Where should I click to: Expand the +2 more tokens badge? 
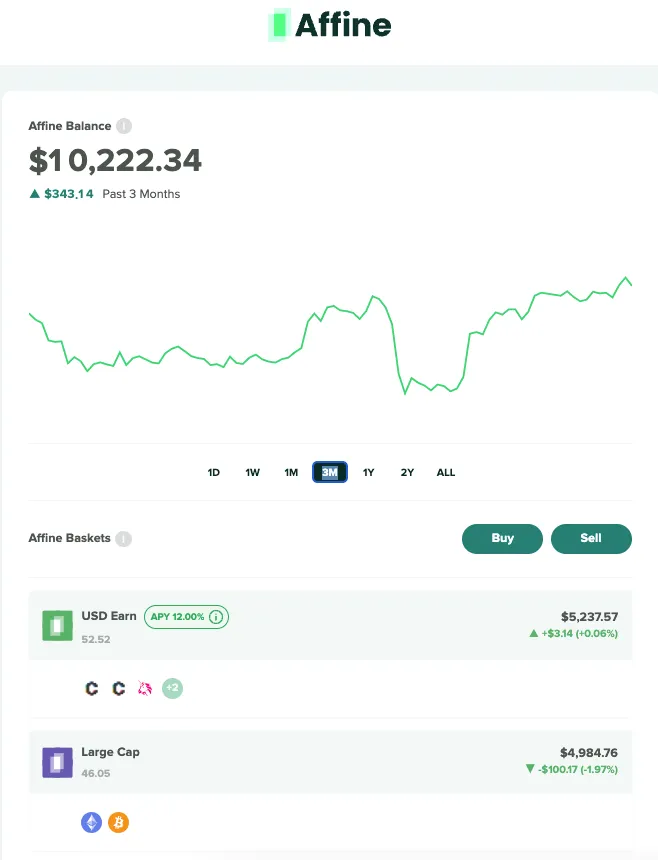pos(172,688)
